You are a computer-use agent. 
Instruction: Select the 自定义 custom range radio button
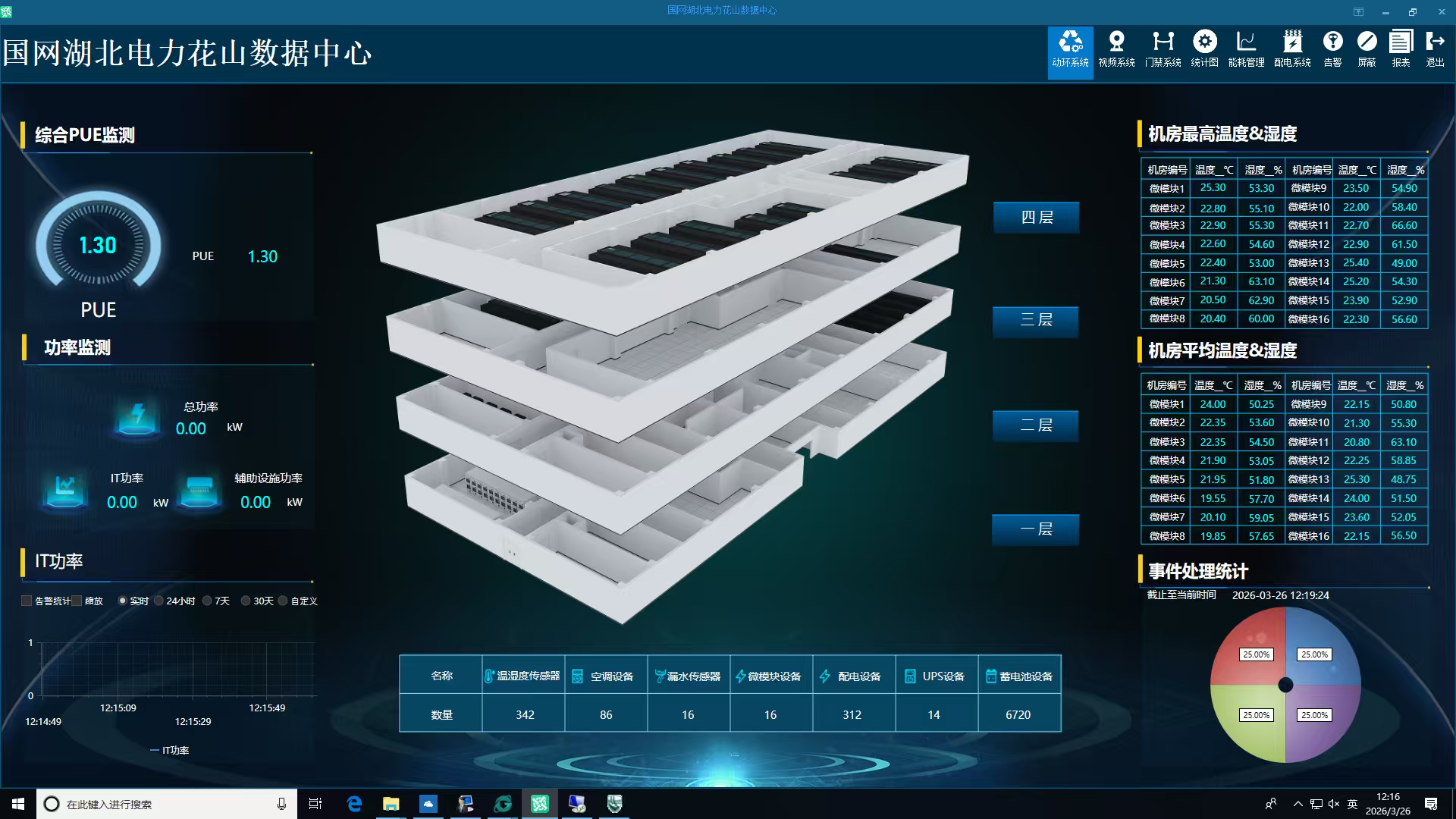click(x=283, y=601)
